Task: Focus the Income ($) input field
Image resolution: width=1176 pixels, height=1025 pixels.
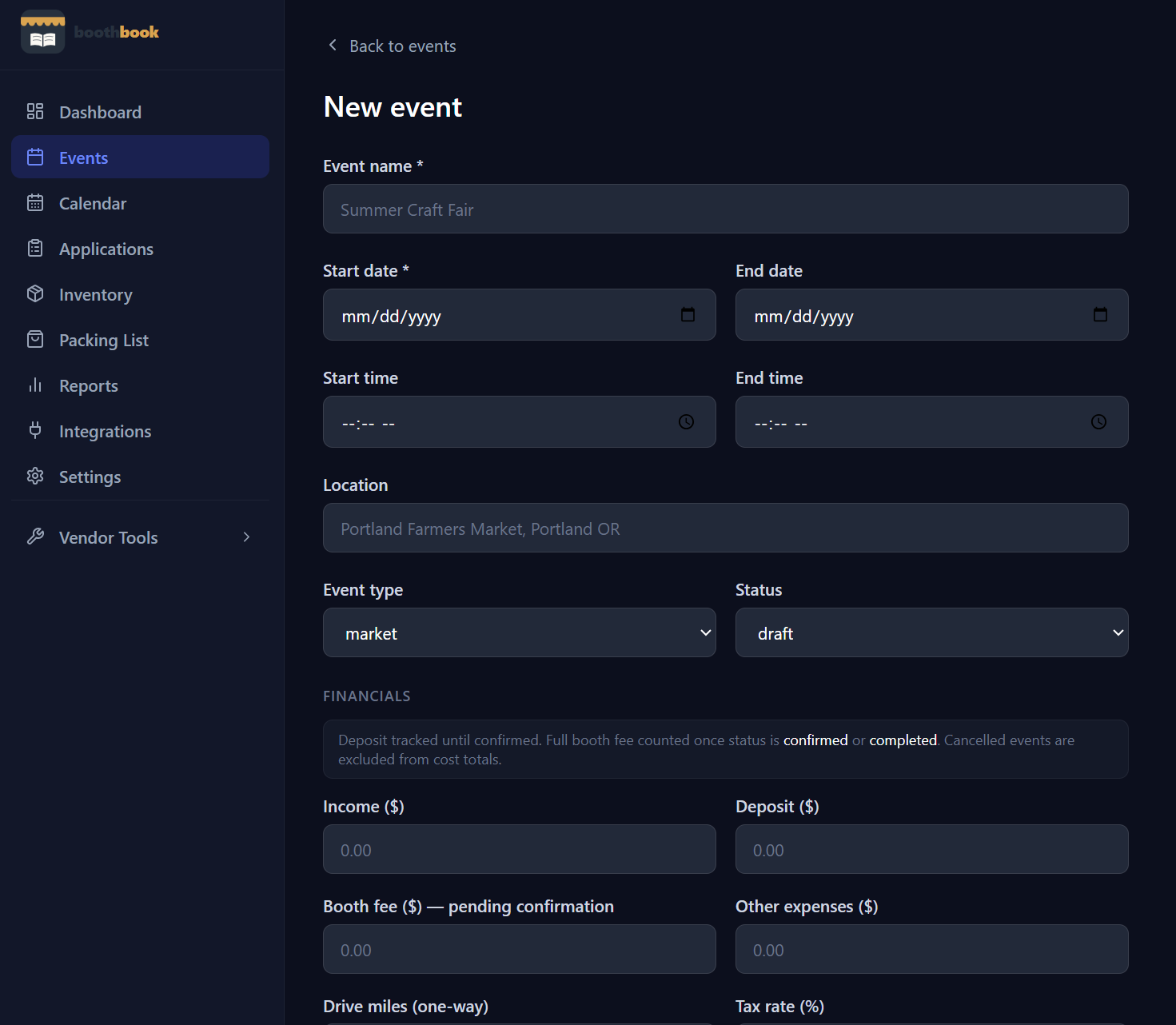Action: 520,849
